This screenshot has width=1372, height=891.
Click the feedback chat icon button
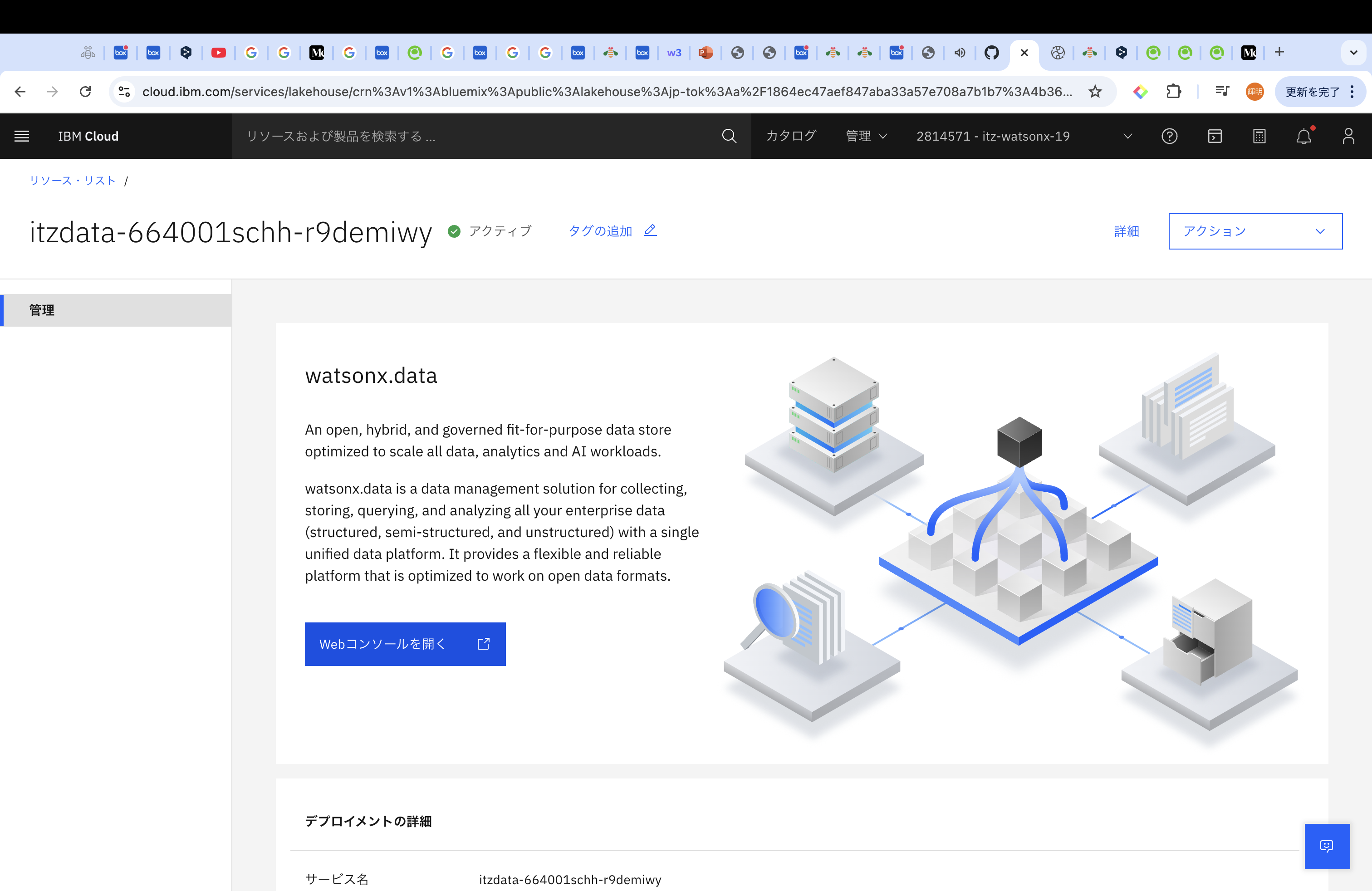pos(1327,846)
